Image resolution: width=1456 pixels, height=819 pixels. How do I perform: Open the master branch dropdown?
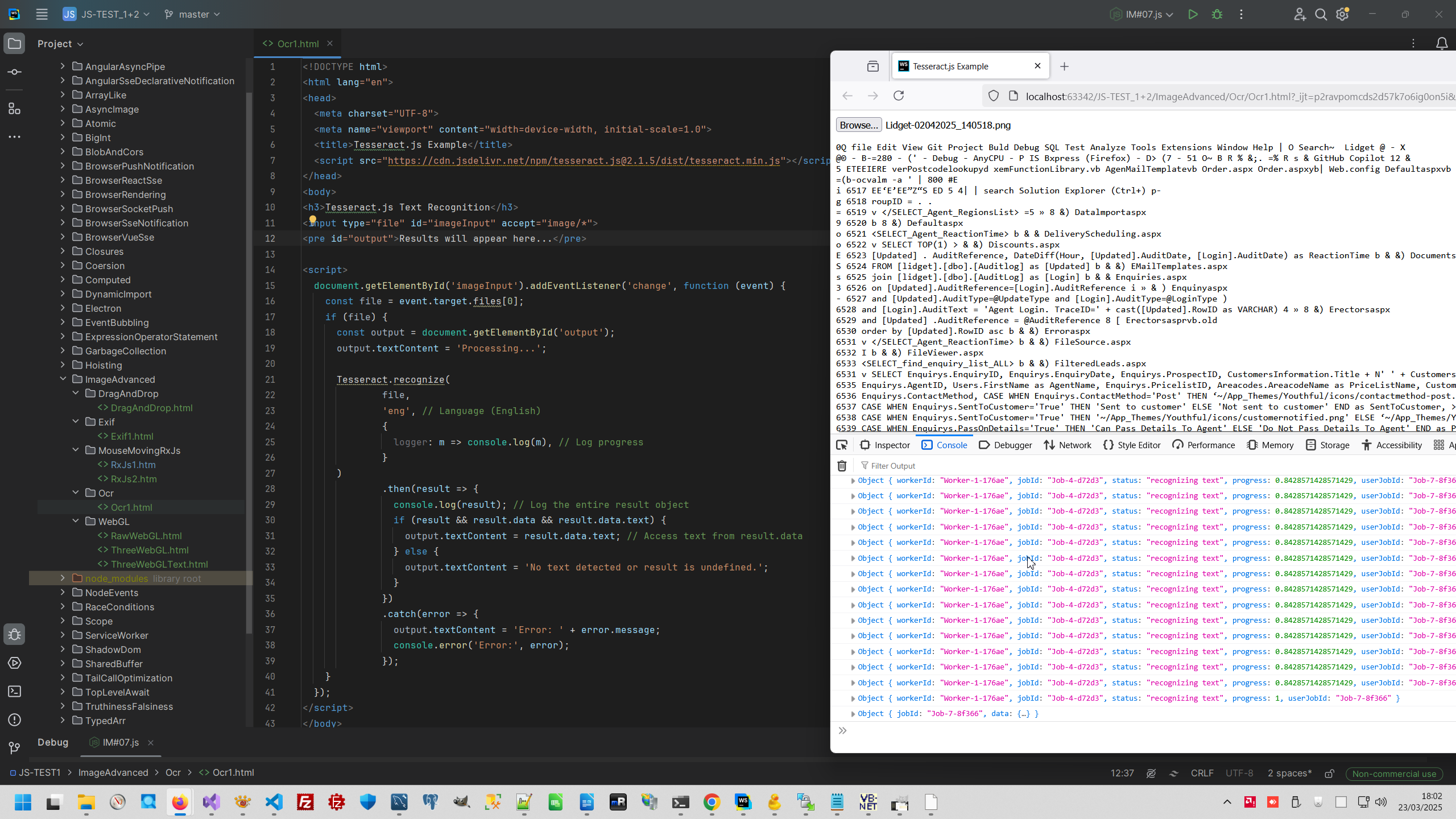pyautogui.click(x=192, y=14)
